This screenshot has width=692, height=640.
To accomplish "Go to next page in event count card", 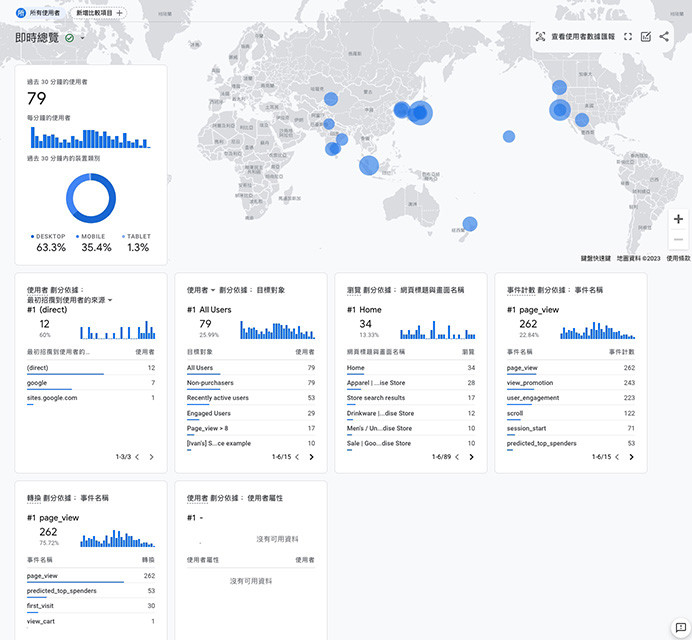I will coord(631,457).
